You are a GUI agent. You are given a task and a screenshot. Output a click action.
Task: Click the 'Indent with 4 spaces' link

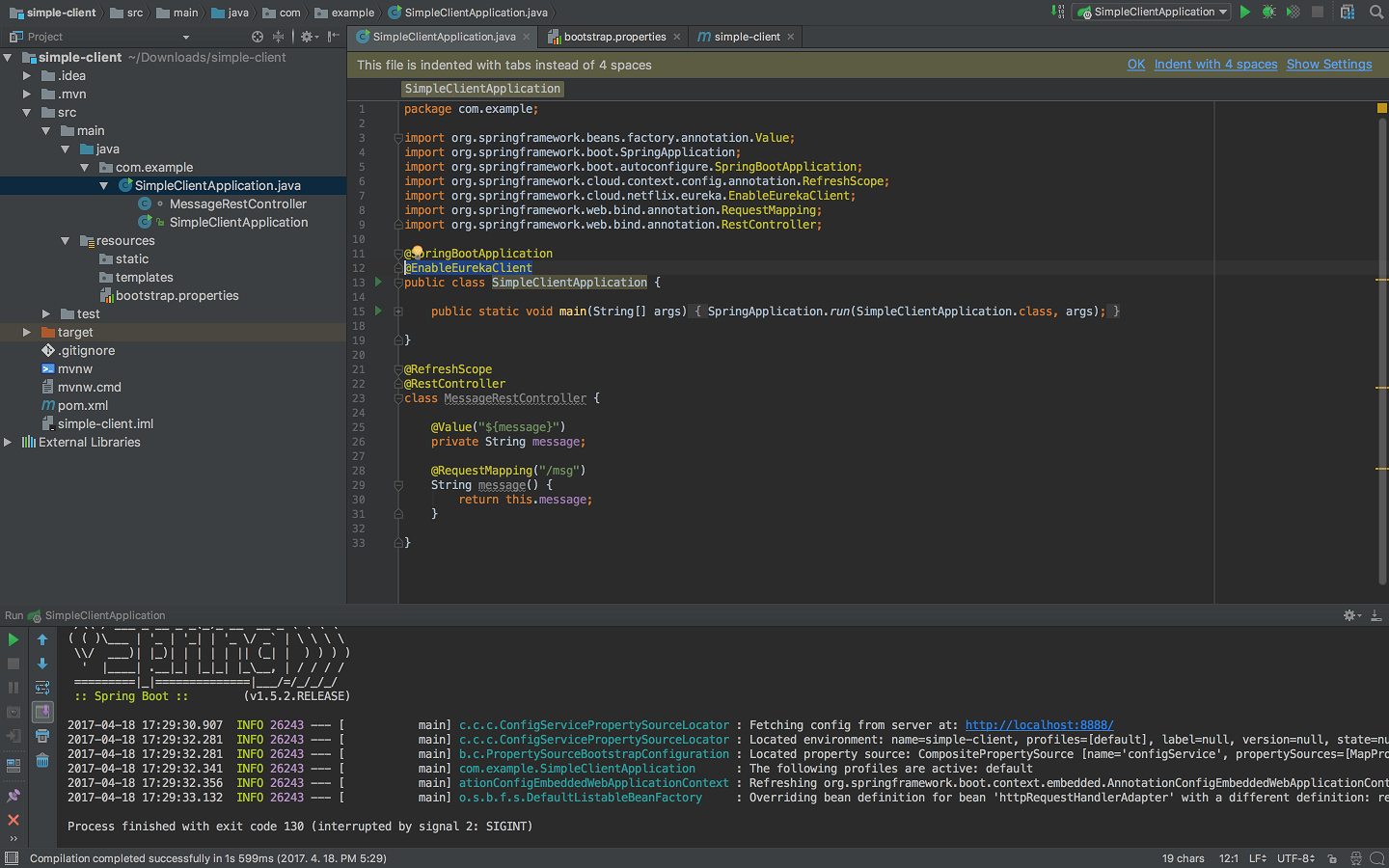[x=1215, y=65]
